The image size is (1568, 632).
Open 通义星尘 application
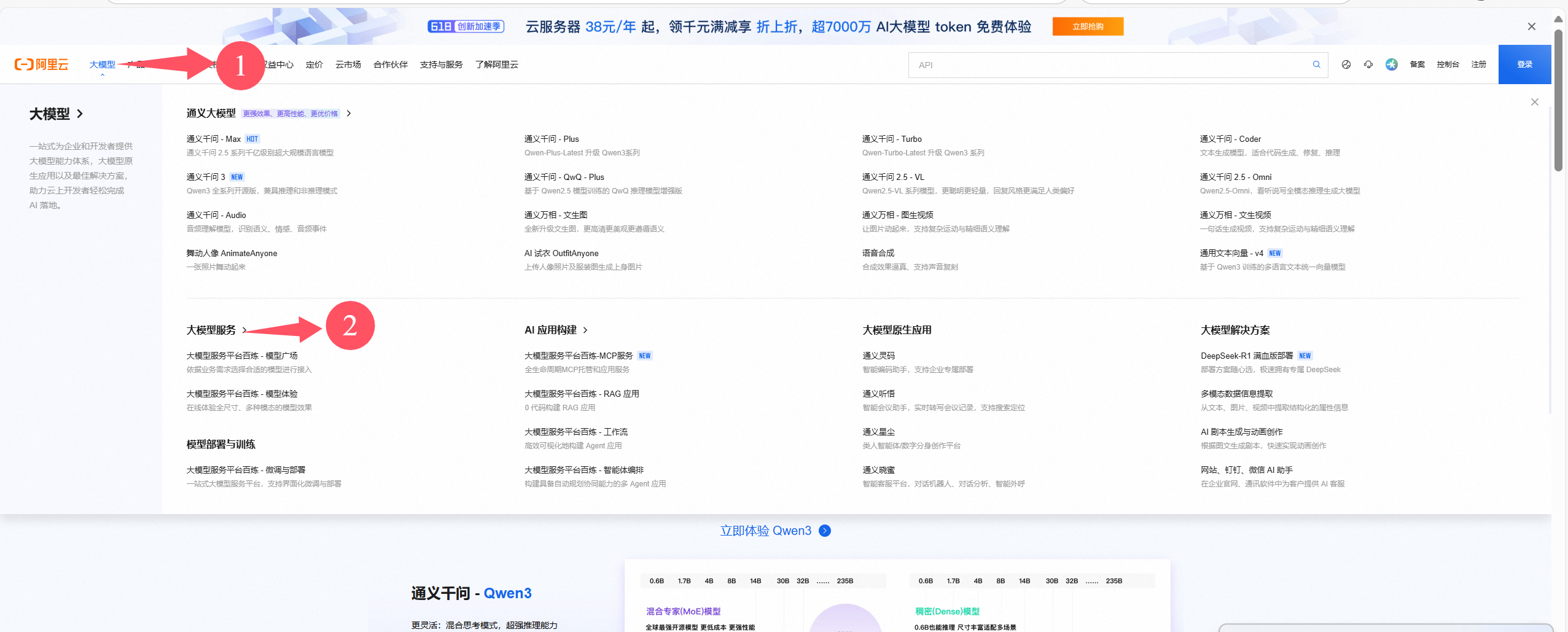pyautogui.click(x=879, y=432)
